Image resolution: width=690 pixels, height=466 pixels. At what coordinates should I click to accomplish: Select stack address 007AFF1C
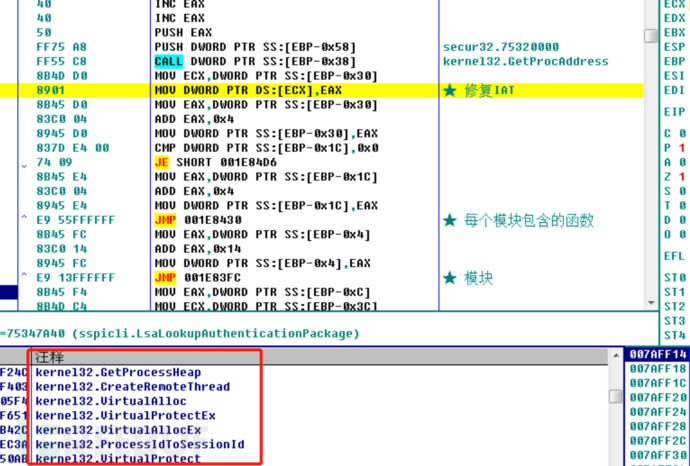tap(657, 383)
